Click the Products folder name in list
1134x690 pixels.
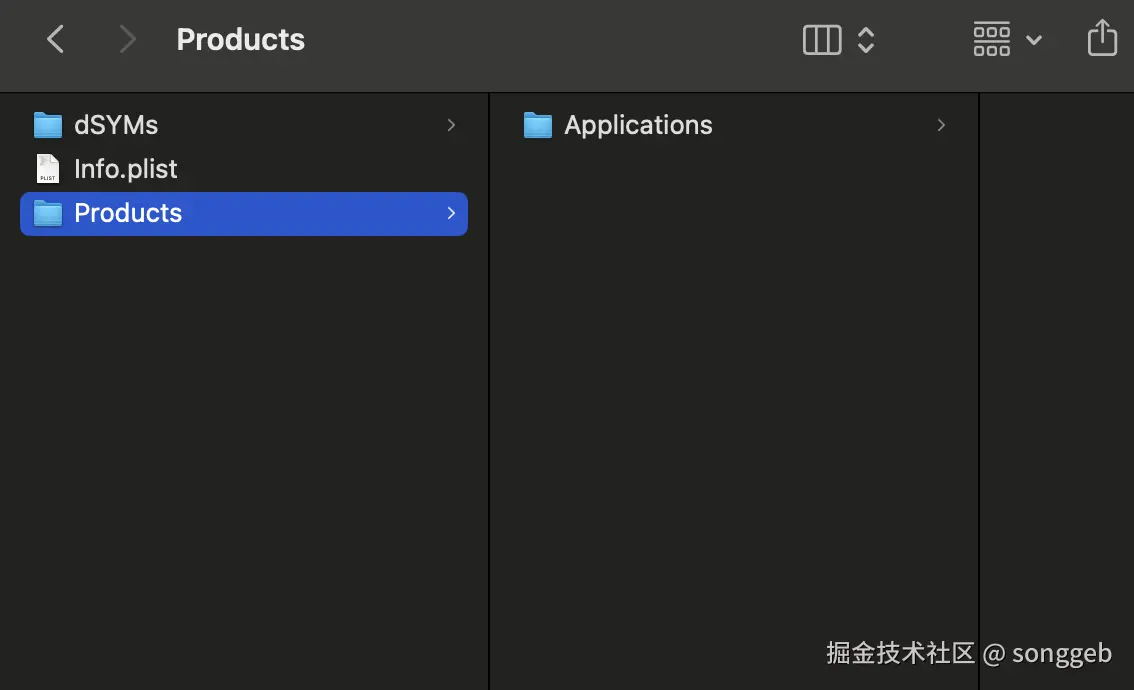click(x=128, y=213)
